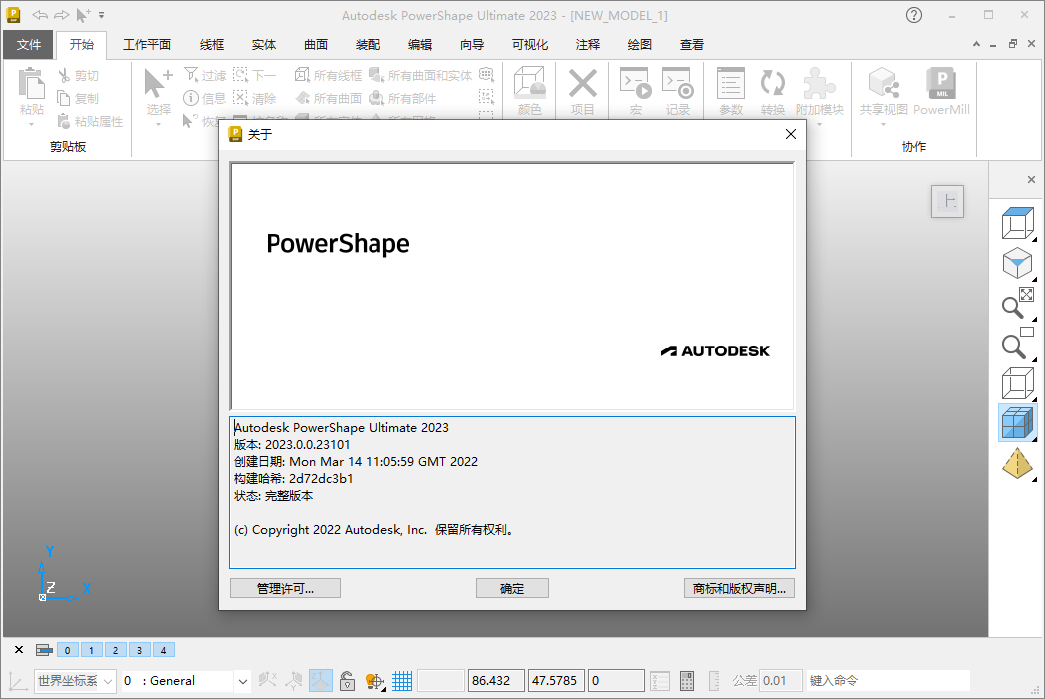Toggle level 3 button
1045x699 pixels.
point(139,650)
